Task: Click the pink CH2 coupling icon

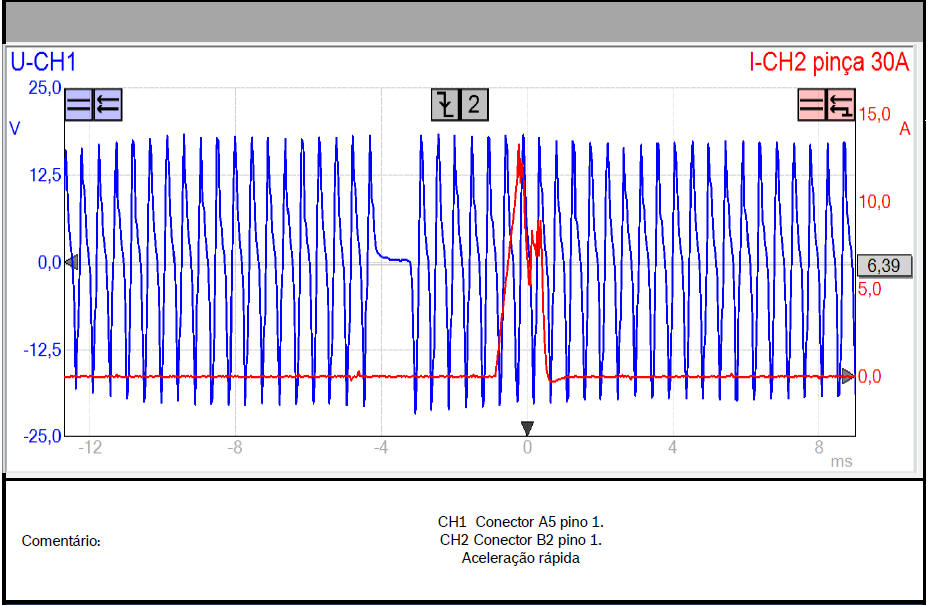Action: click(x=812, y=104)
